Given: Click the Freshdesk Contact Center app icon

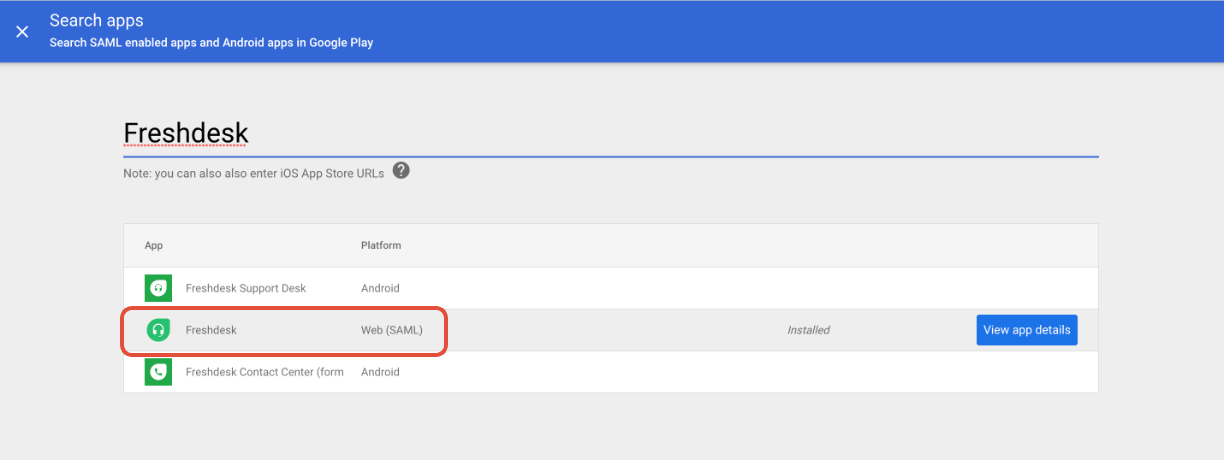Looking at the screenshot, I should point(158,372).
